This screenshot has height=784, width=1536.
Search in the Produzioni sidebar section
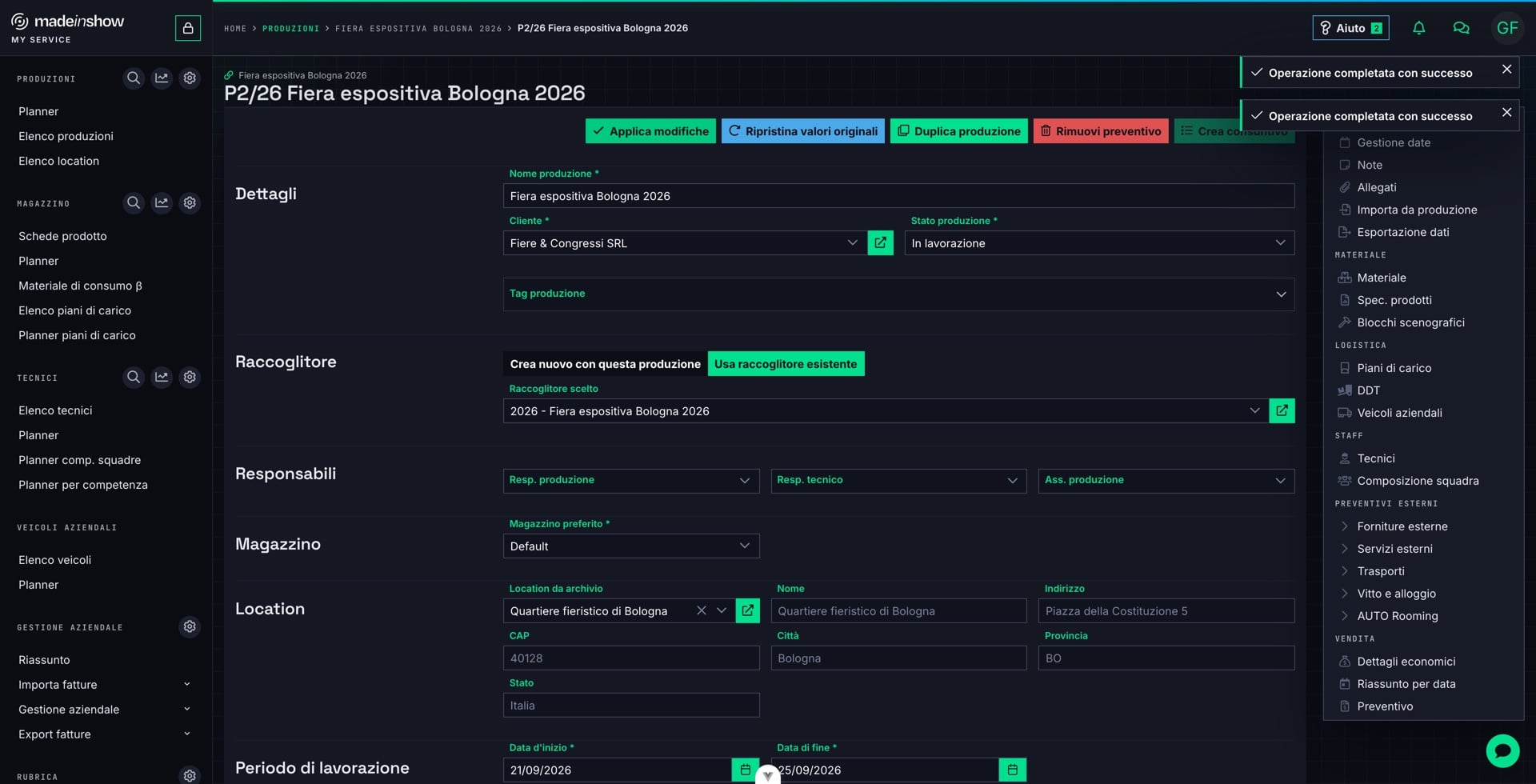(134, 78)
